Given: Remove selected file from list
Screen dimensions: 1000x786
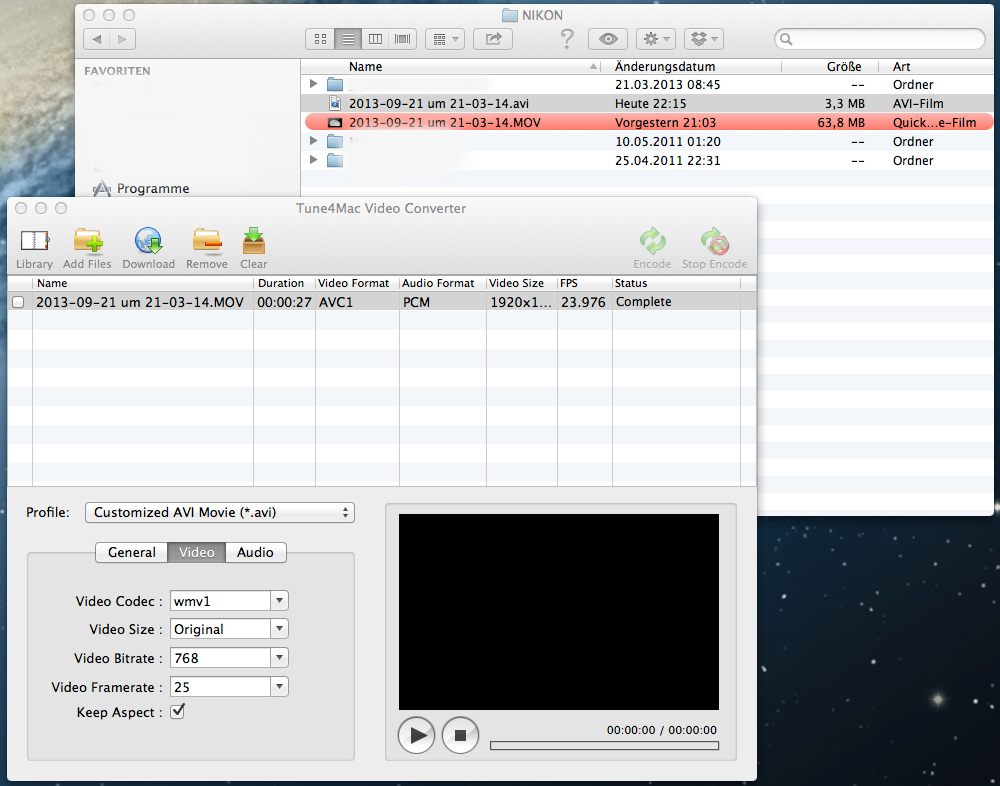Looking at the screenshot, I should [x=207, y=248].
